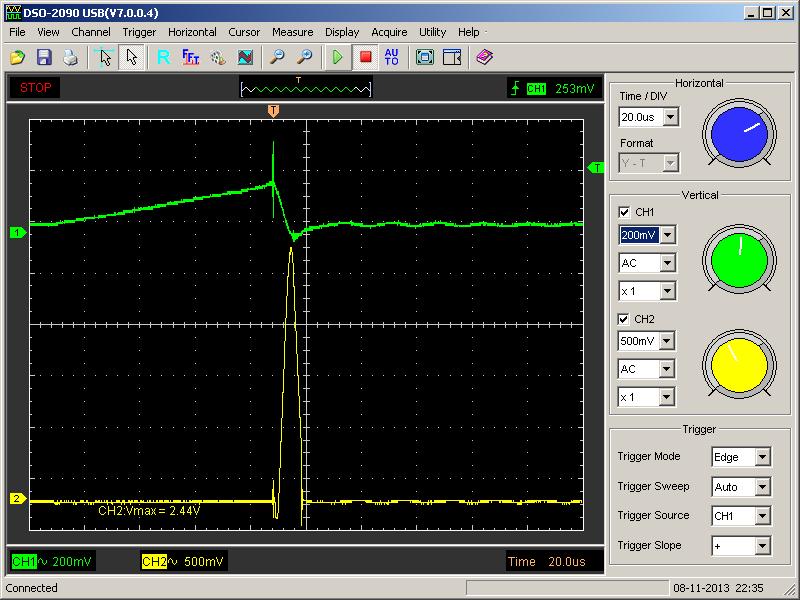
Task: Print using the printer toolbar icon
Action: [70, 57]
